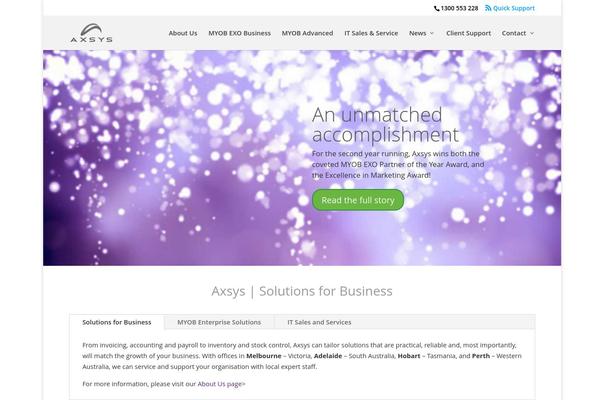Switch to IT Sales and Services tab

pyautogui.click(x=319, y=322)
